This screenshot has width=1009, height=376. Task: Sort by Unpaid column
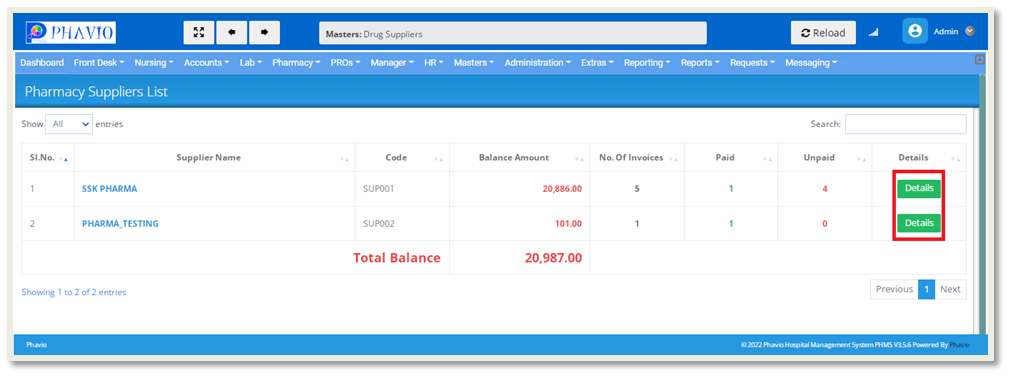(824, 158)
